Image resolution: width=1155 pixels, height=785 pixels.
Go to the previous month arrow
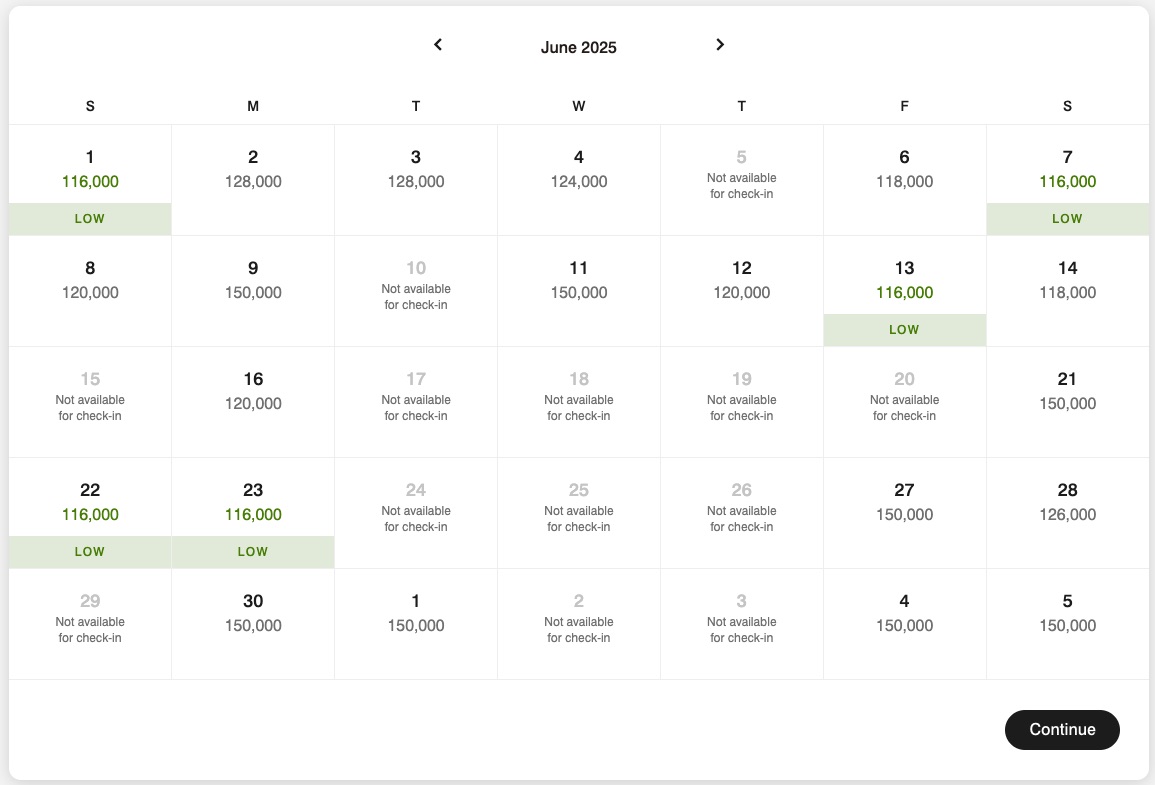coord(438,45)
